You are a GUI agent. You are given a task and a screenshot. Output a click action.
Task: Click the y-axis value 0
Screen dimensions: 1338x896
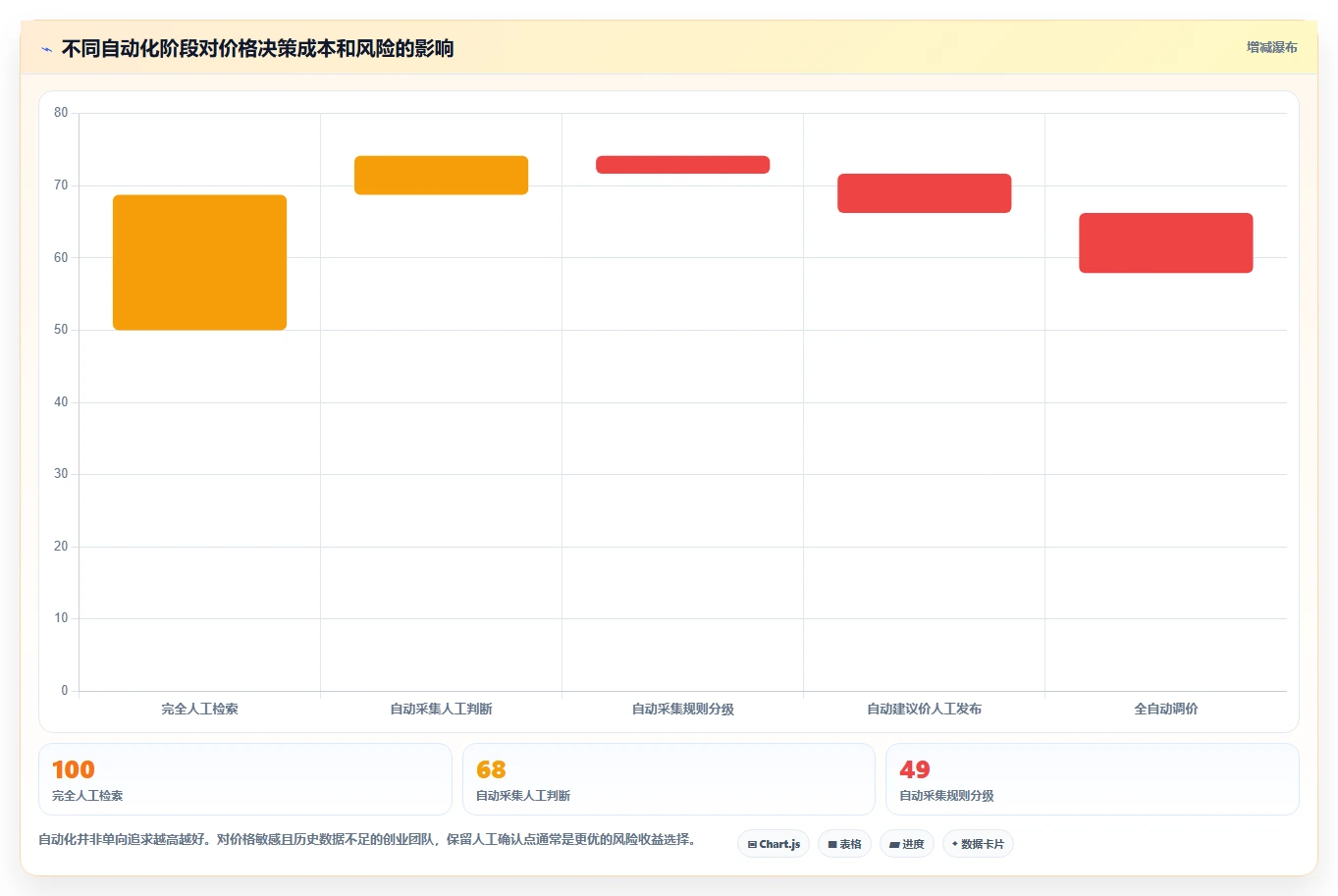pos(65,691)
